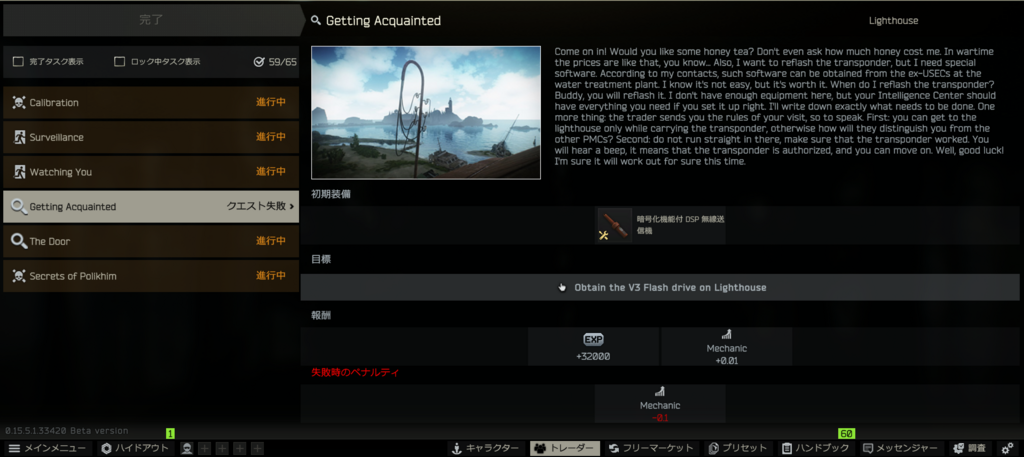Expand the Getting Acquainted quest failed chevron
The height and width of the screenshot is (457, 1024).
coord(291,206)
